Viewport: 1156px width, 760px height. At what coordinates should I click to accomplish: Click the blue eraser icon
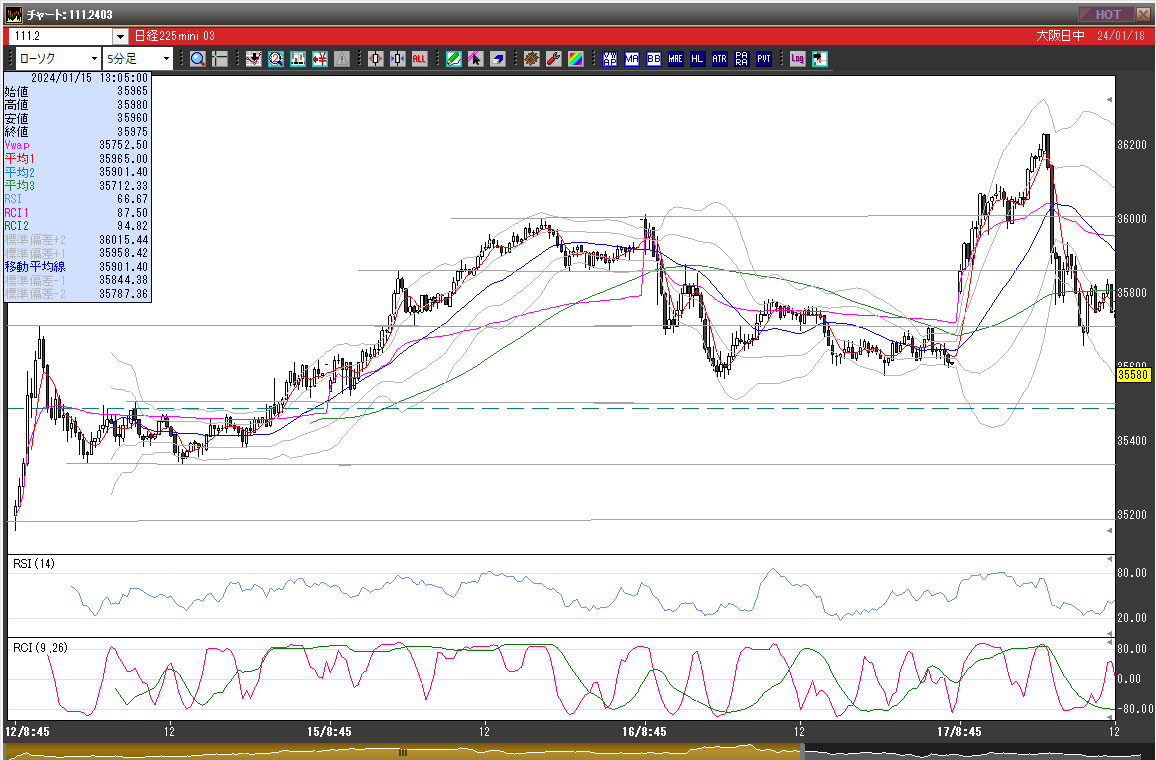(498, 59)
